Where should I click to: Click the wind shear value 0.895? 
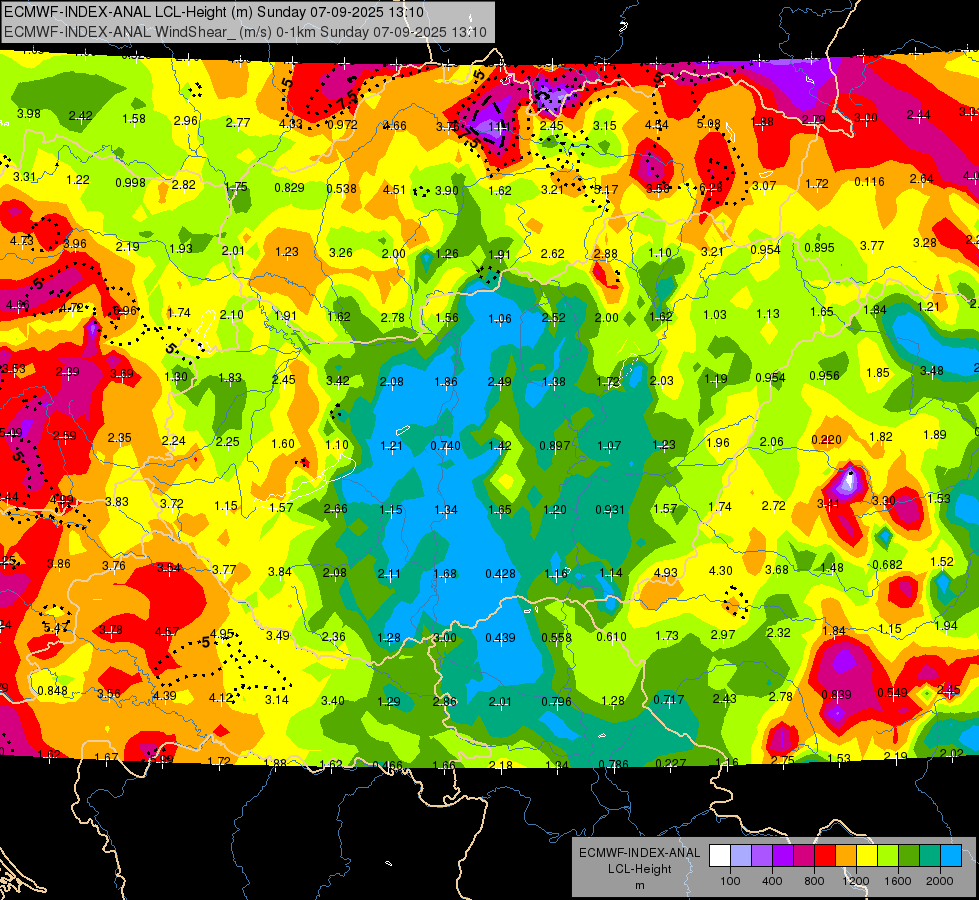(819, 247)
